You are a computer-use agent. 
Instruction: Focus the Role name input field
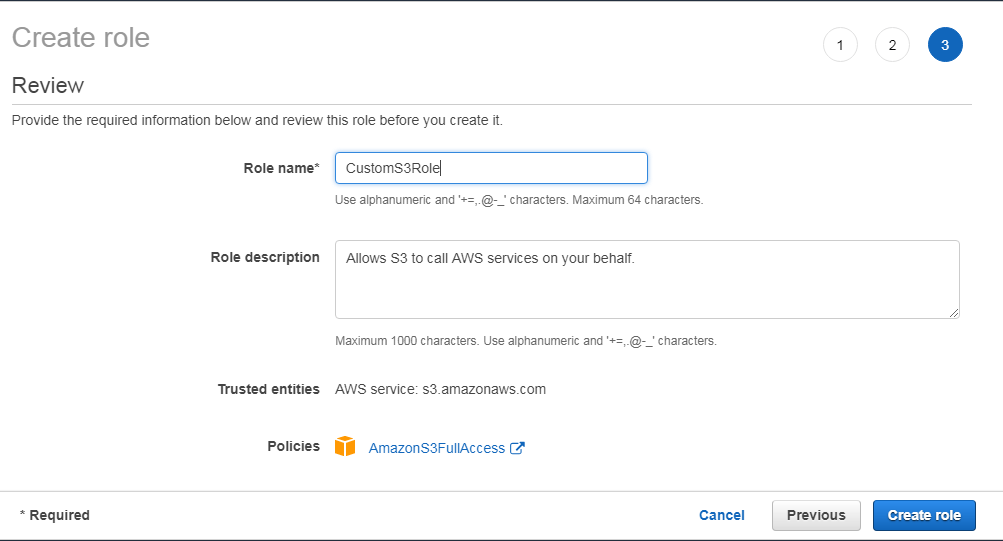pos(491,168)
